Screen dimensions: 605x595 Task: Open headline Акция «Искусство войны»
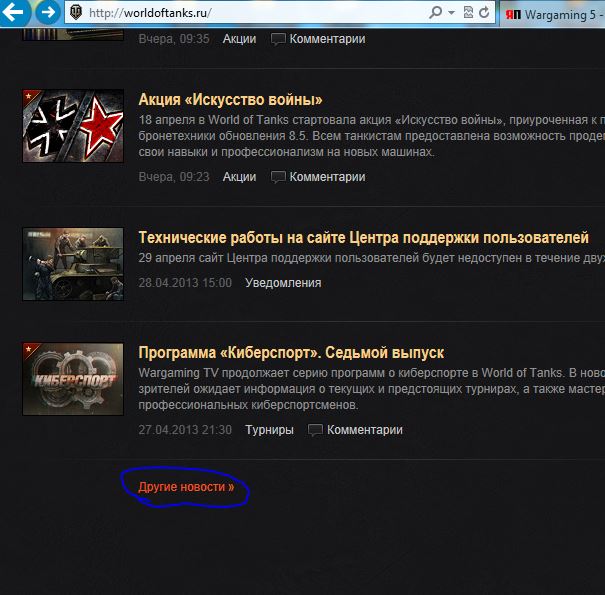click(x=230, y=100)
